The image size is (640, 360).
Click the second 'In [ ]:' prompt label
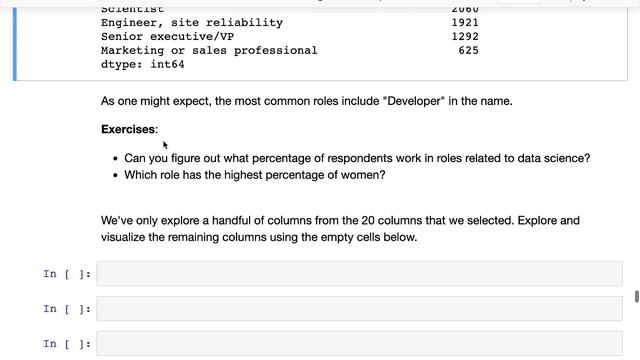[67, 309]
